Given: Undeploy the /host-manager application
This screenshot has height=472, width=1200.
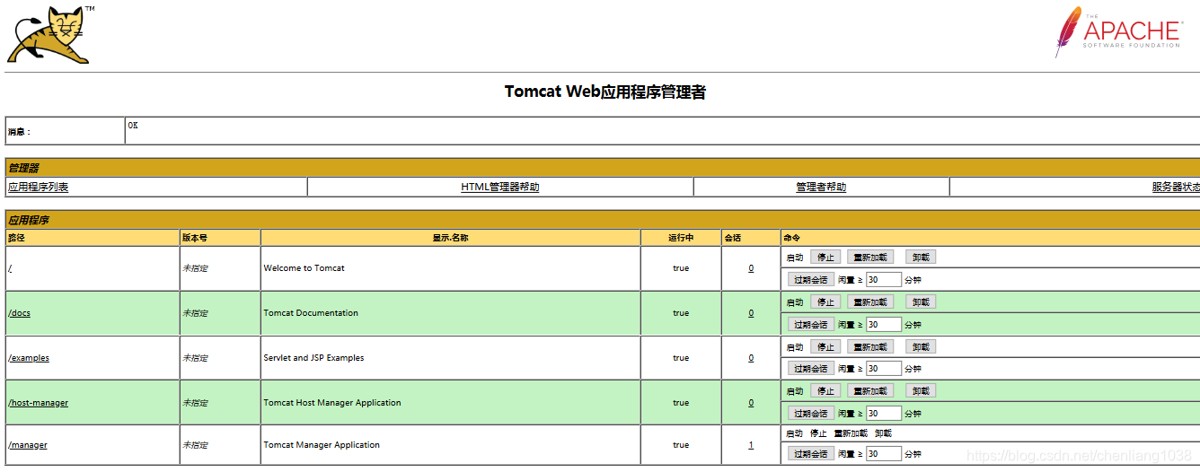Looking at the screenshot, I should click(921, 391).
